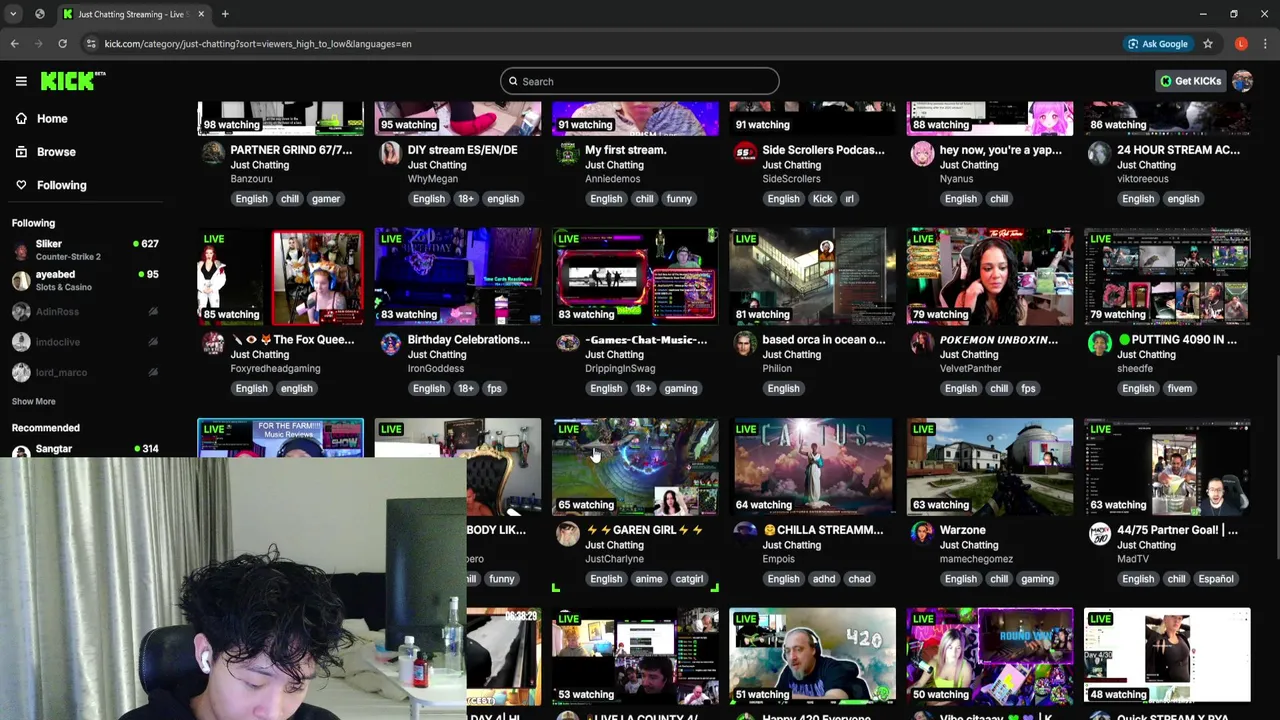Click irl tag under Side Scrollers Podcast

pyautogui.click(x=850, y=199)
